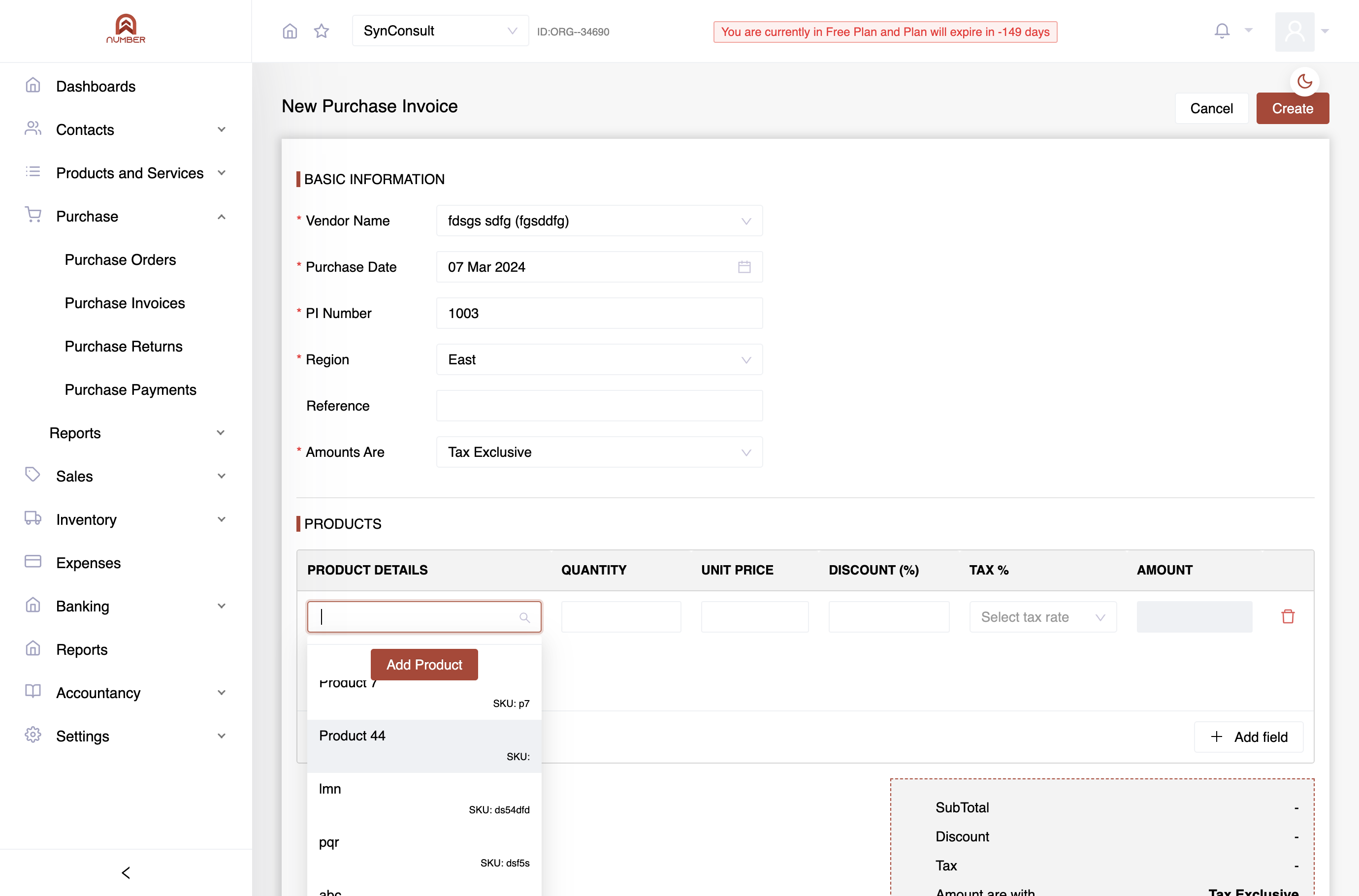Select Product 44 from the list
Viewport: 1359px width, 896px height.
(424, 746)
